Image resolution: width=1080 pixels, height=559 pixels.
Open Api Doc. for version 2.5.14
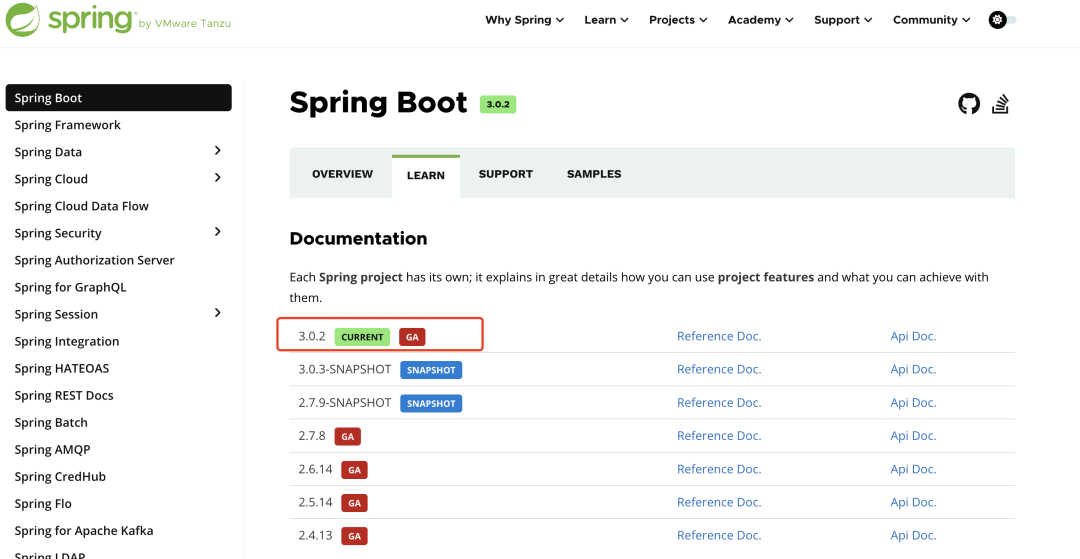[913, 503]
